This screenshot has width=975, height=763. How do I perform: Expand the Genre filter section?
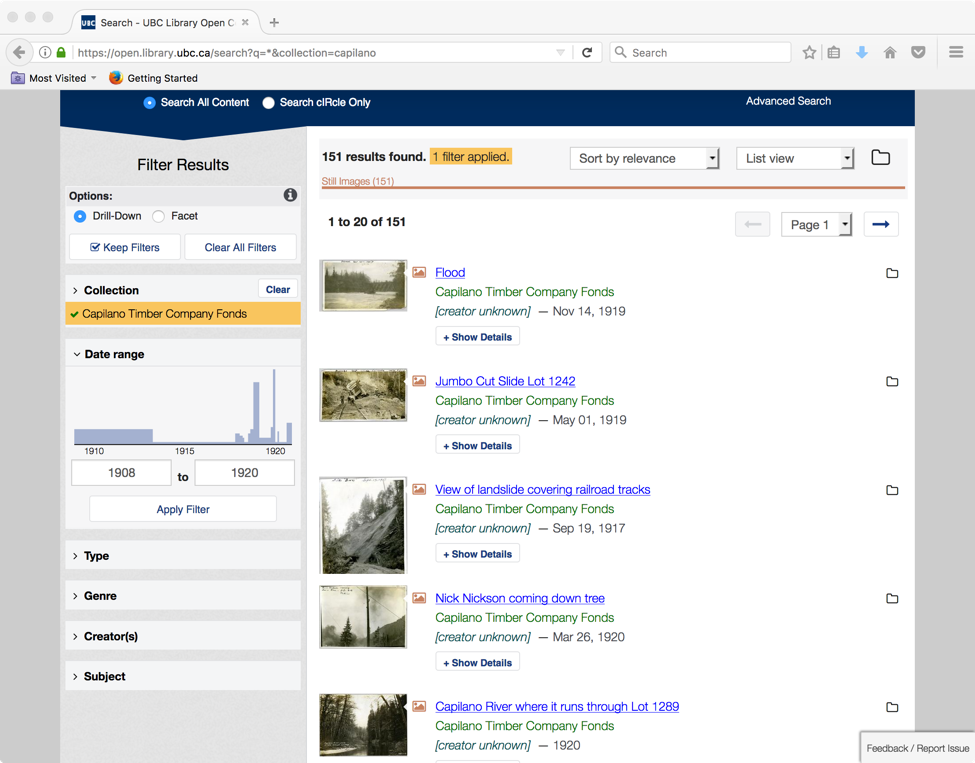tap(183, 596)
